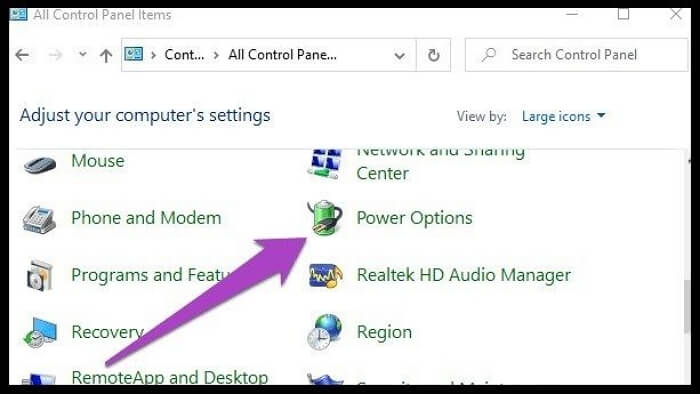Open recent locations dropdown arrow
700x394 pixels.
82,55
